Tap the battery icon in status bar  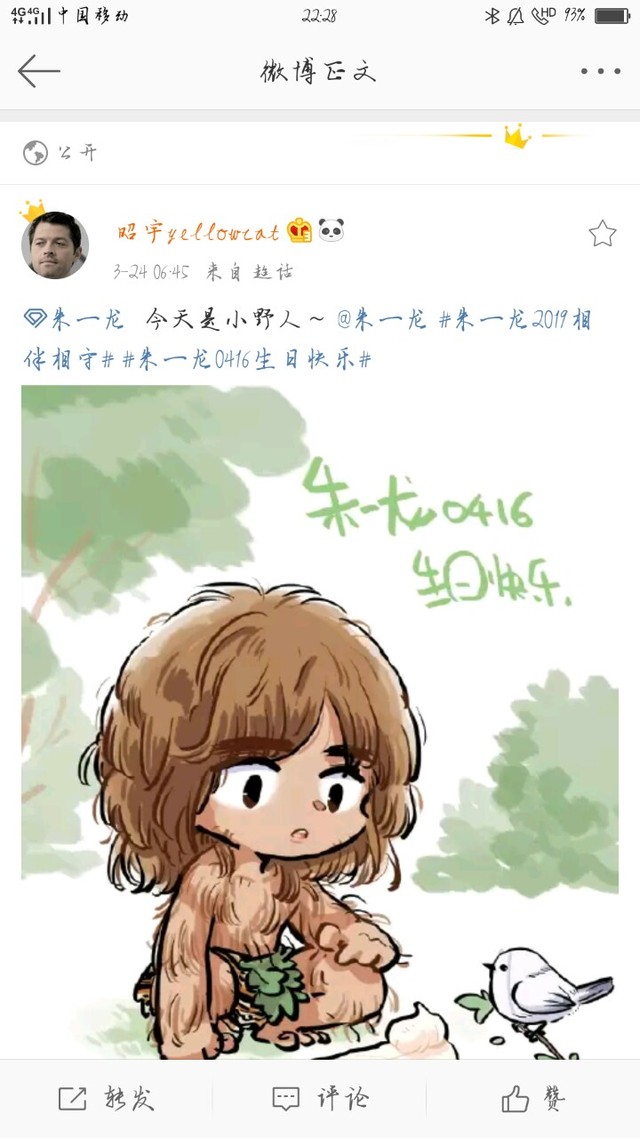point(612,16)
